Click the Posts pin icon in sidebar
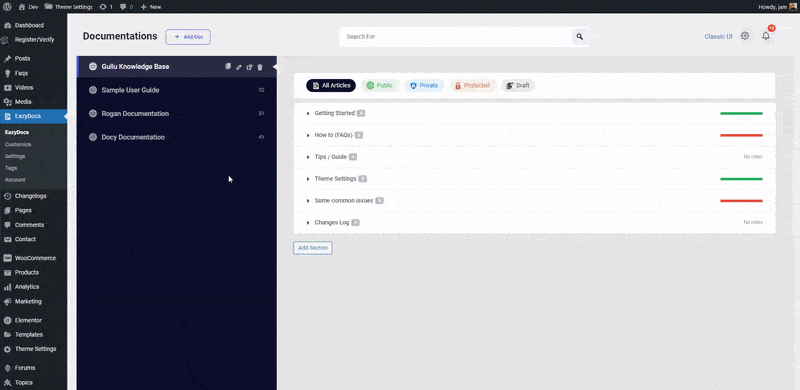The image size is (800, 390). coord(8,59)
